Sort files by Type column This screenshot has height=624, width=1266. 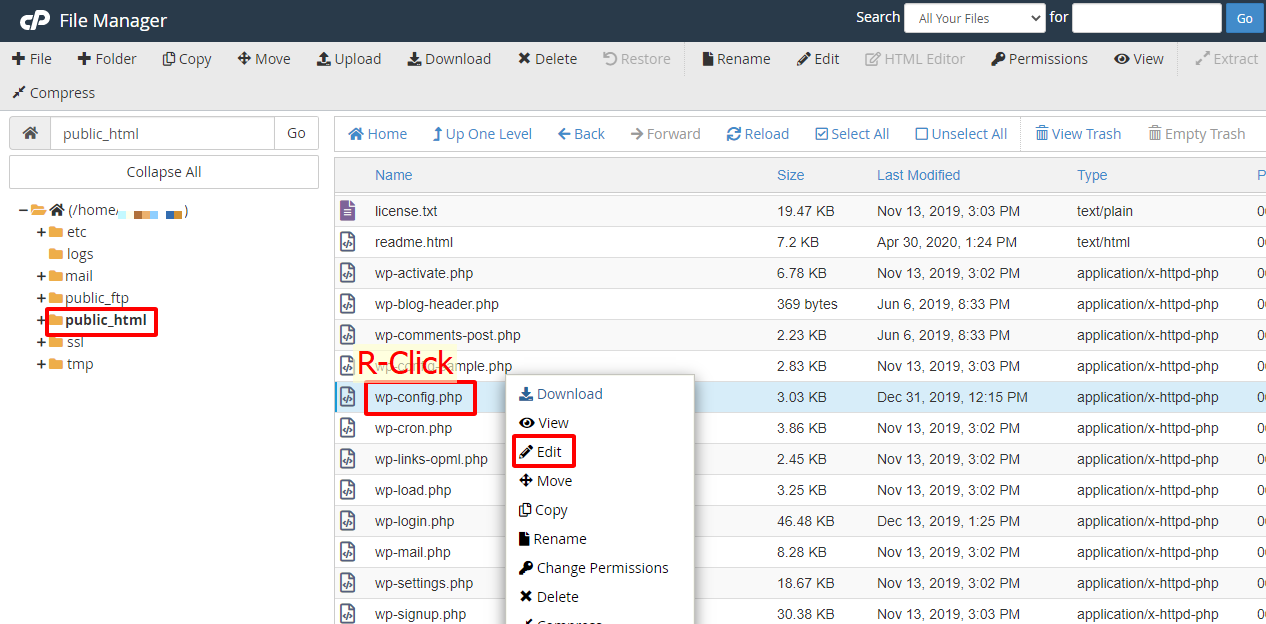[1092, 175]
